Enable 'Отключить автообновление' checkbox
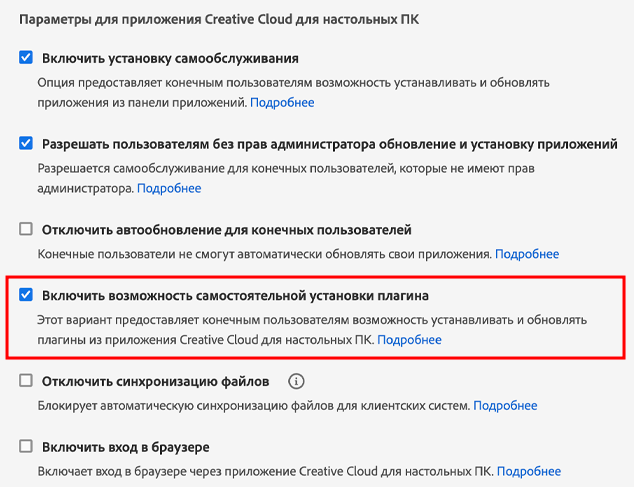This screenshot has height=487, width=634. [26, 229]
